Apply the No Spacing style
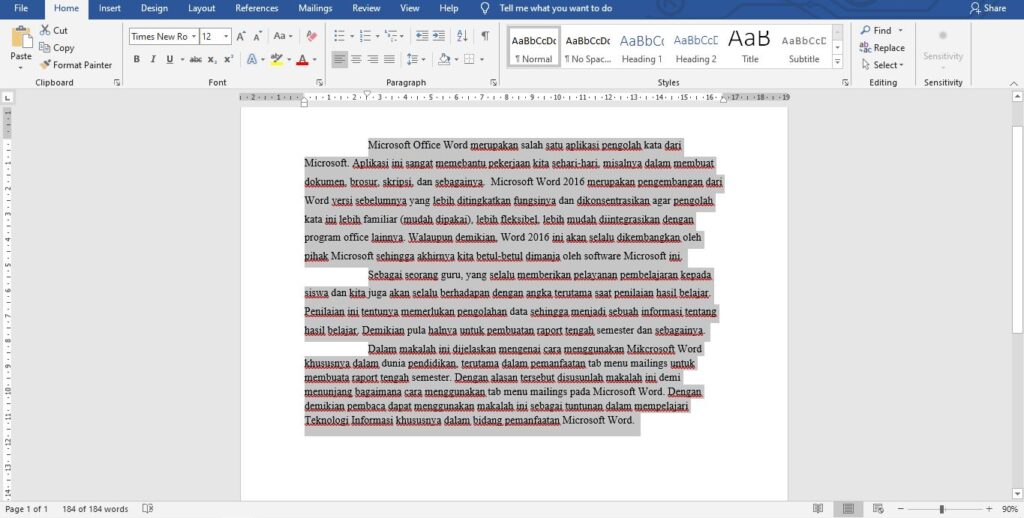This screenshot has width=1024, height=518. tap(588, 47)
